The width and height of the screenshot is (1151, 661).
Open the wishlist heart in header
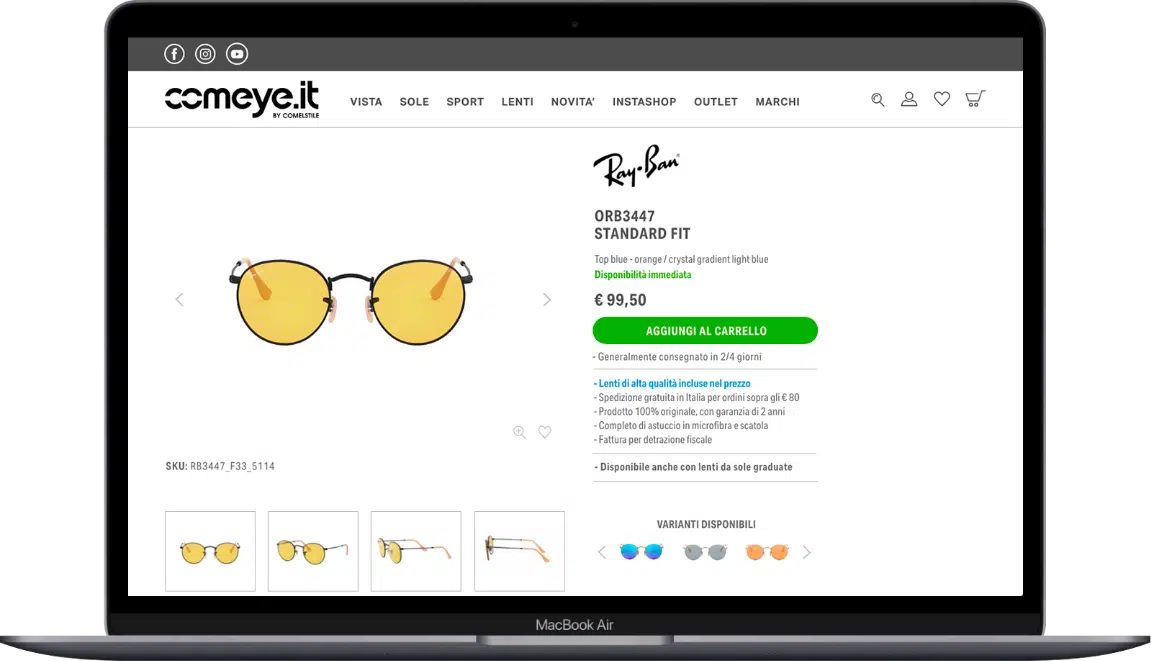click(942, 99)
